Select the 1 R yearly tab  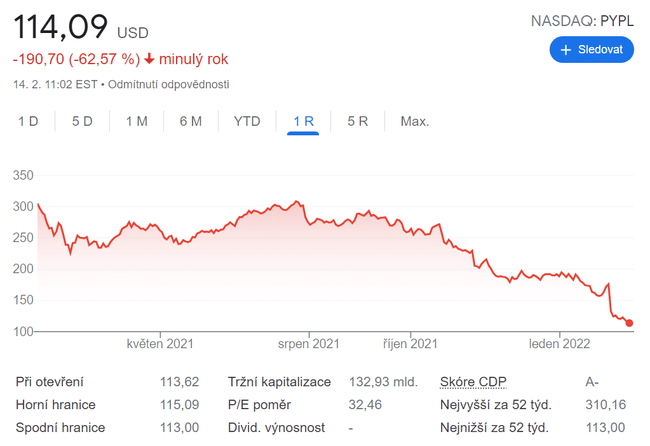pyautogui.click(x=303, y=121)
